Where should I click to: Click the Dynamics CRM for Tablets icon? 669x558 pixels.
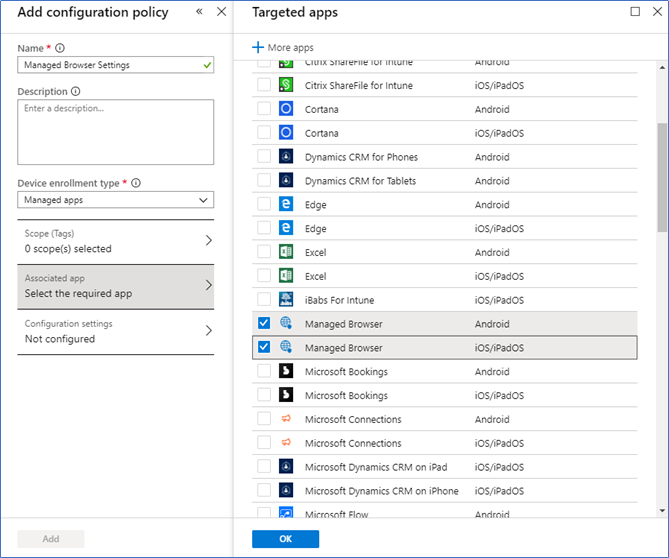[286, 180]
